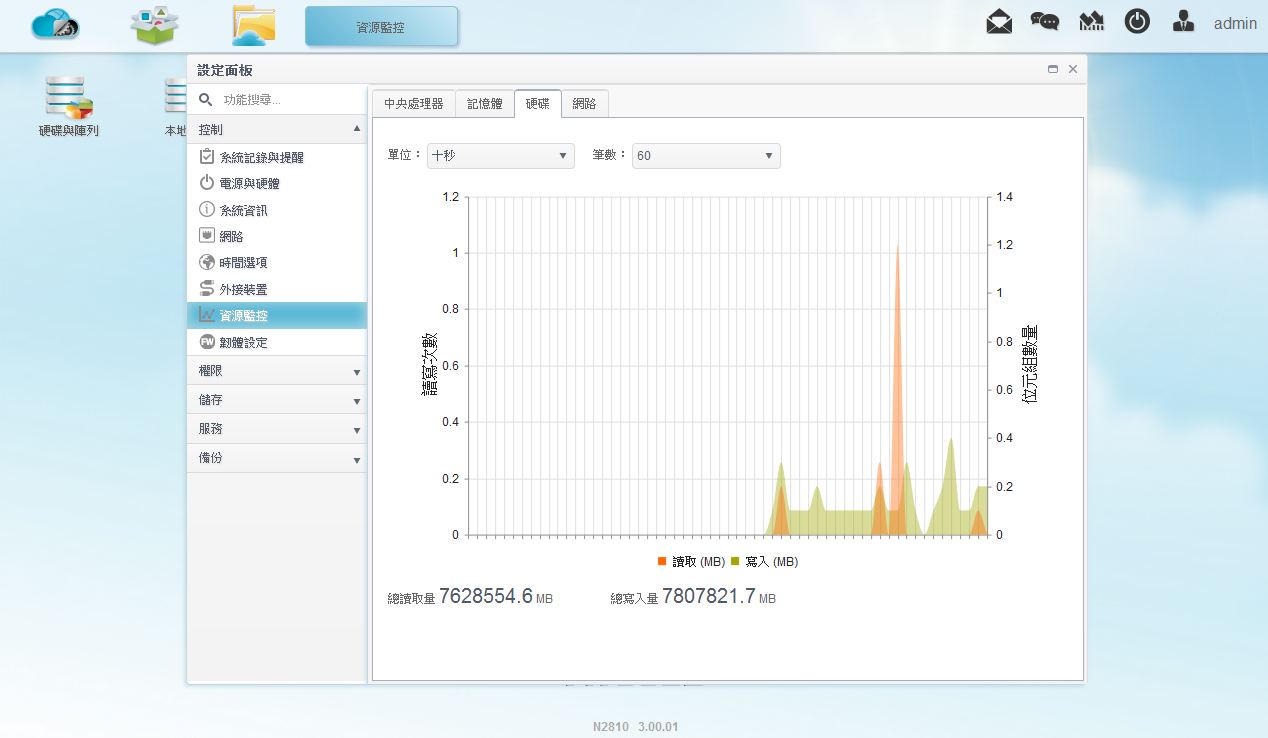The width and height of the screenshot is (1268, 738).
Task: Switch to the 網路 tab
Action: [584, 104]
